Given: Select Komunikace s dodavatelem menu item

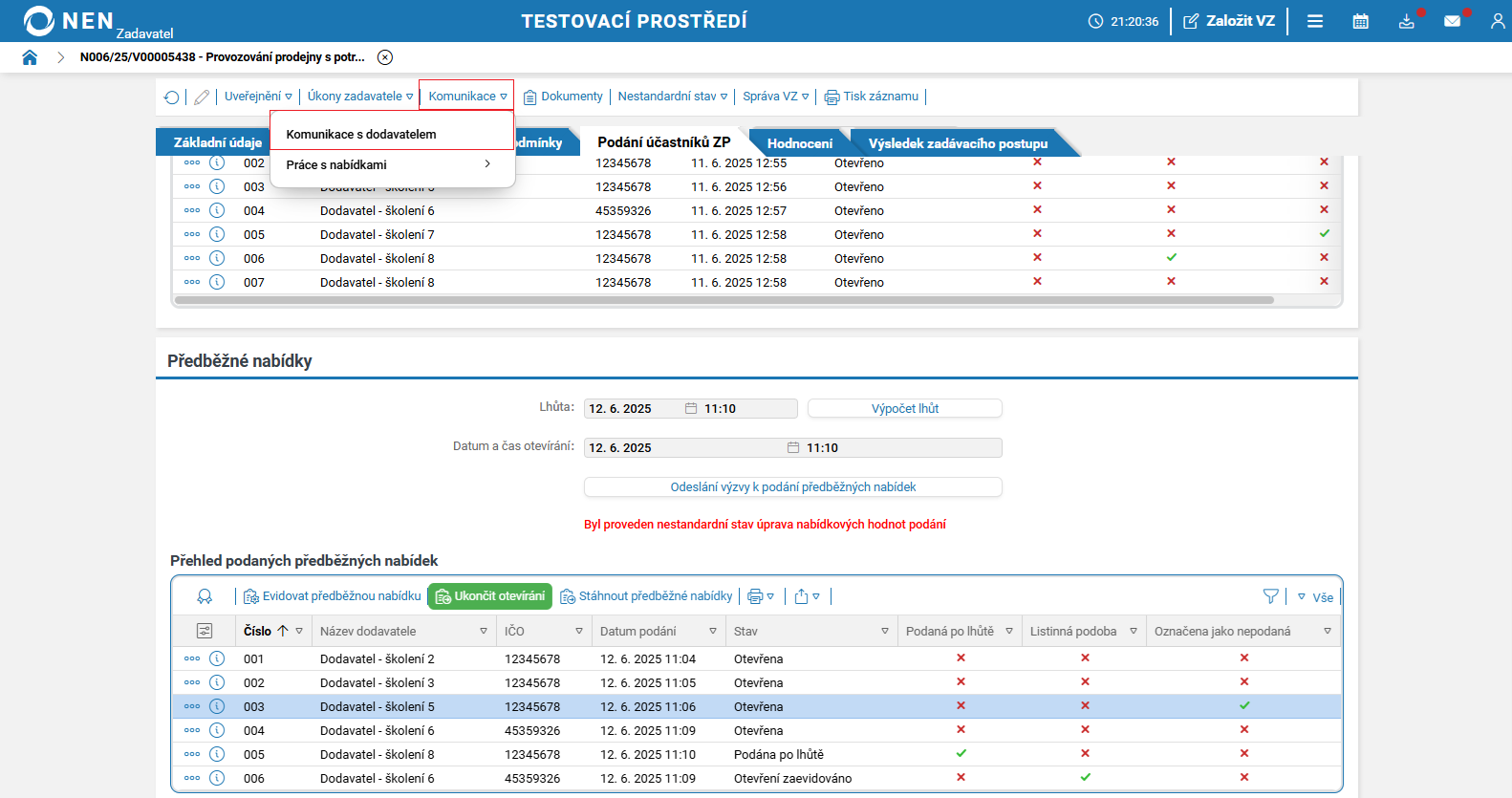Looking at the screenshot, I should (x=361, y=135).
